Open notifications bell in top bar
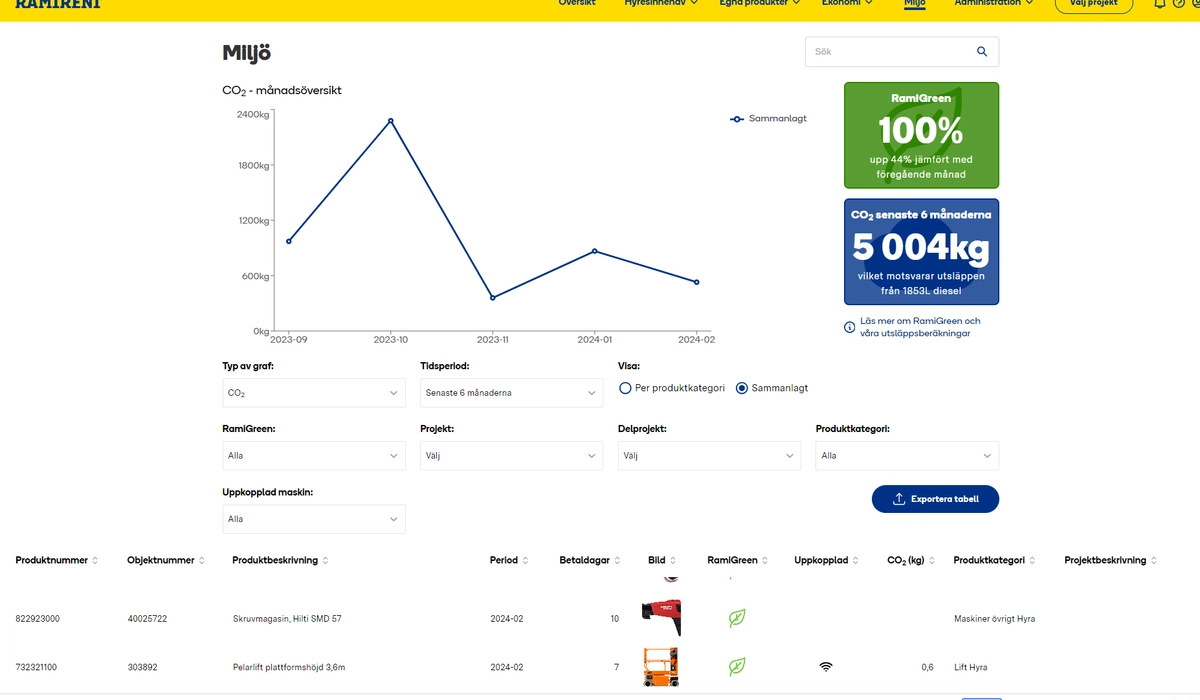 pos(1160,3)
